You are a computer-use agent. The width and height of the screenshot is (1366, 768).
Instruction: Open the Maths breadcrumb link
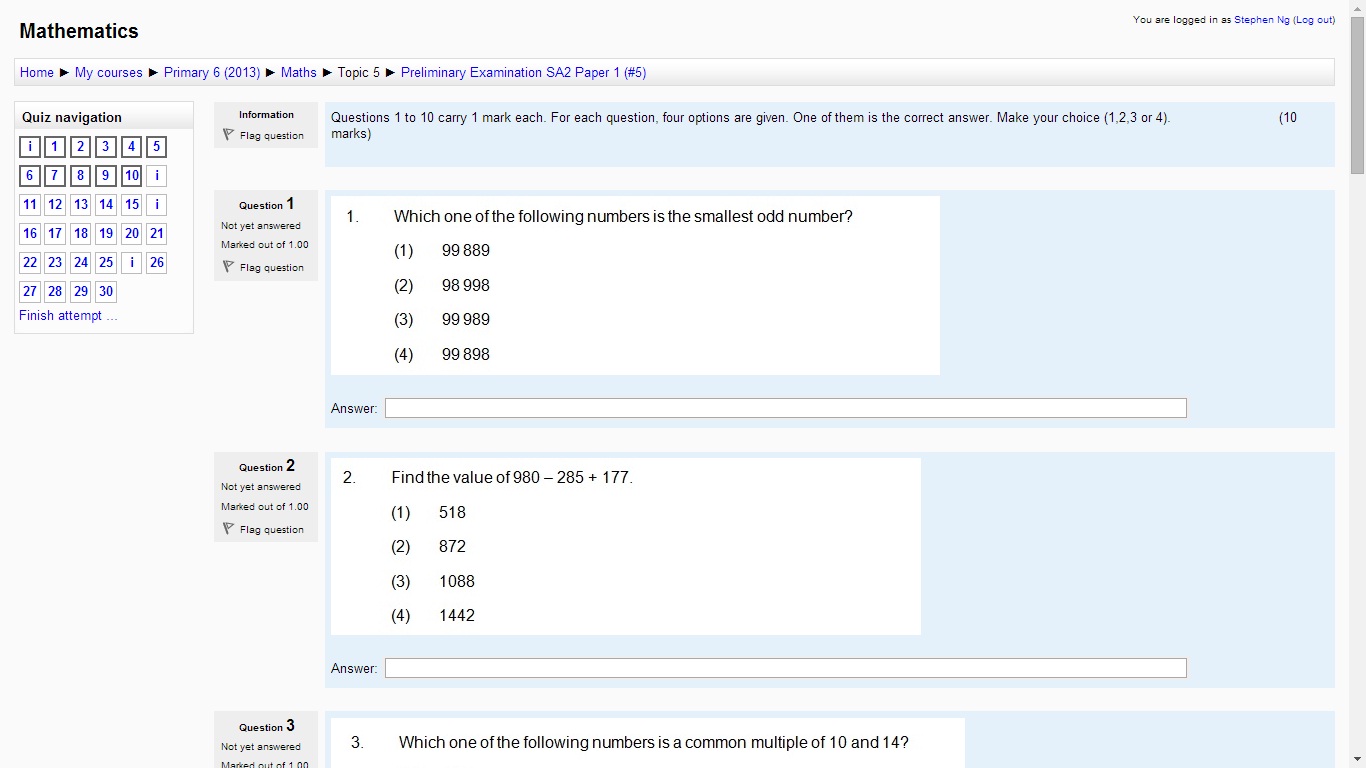(x=299, y=72)
